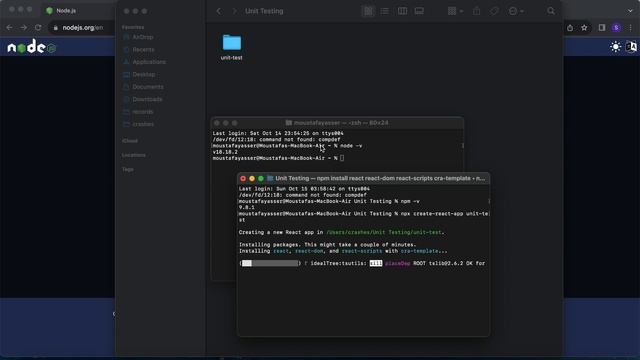
Task: Click the browser forward button
Action: [x=24, y=27]
